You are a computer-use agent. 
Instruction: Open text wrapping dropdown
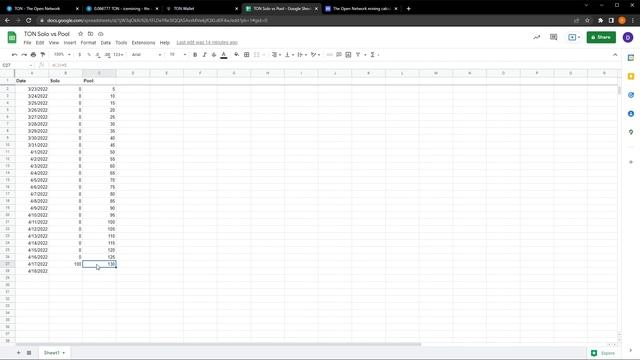(302, 55)
